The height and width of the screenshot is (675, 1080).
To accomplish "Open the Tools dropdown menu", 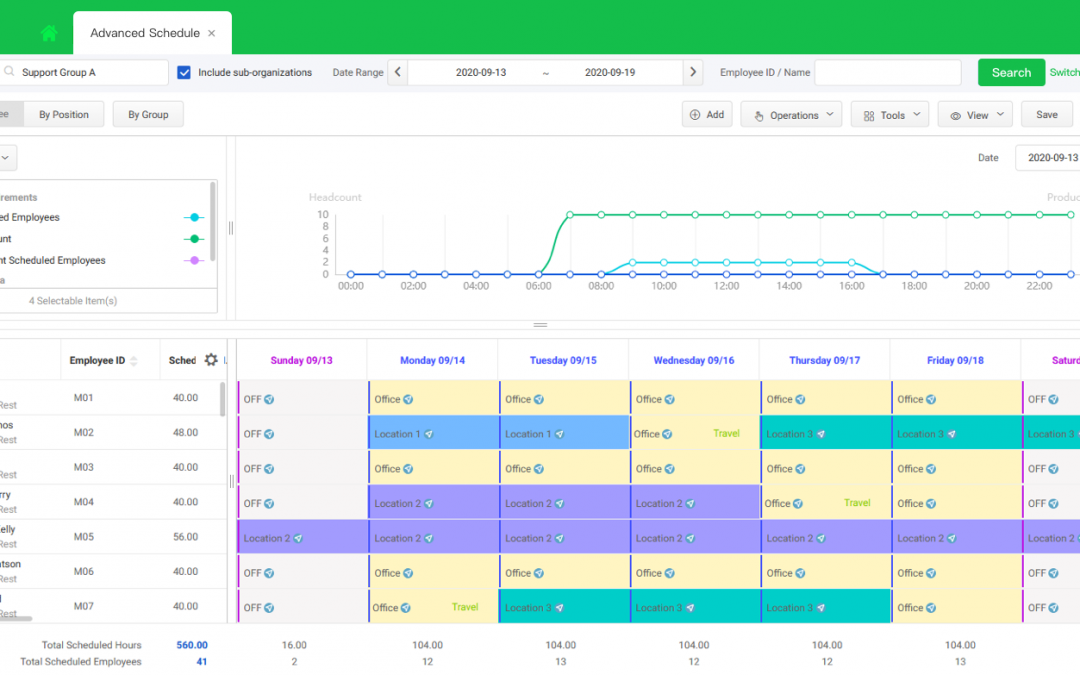I will coord(889,115).
